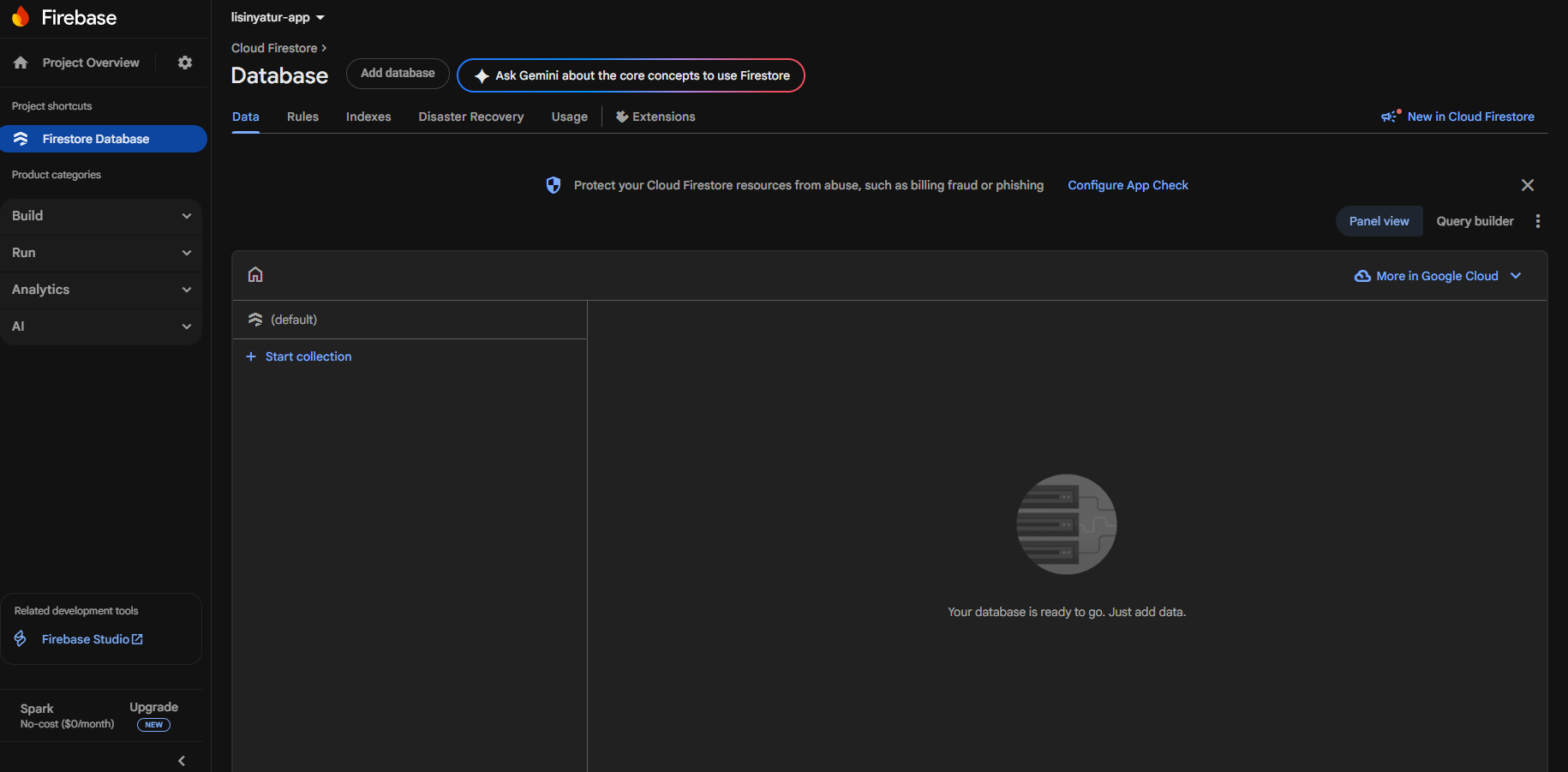This screenshot has height=772, width=1568.
Task: Expand the Run category
Action: coord(101,253)
